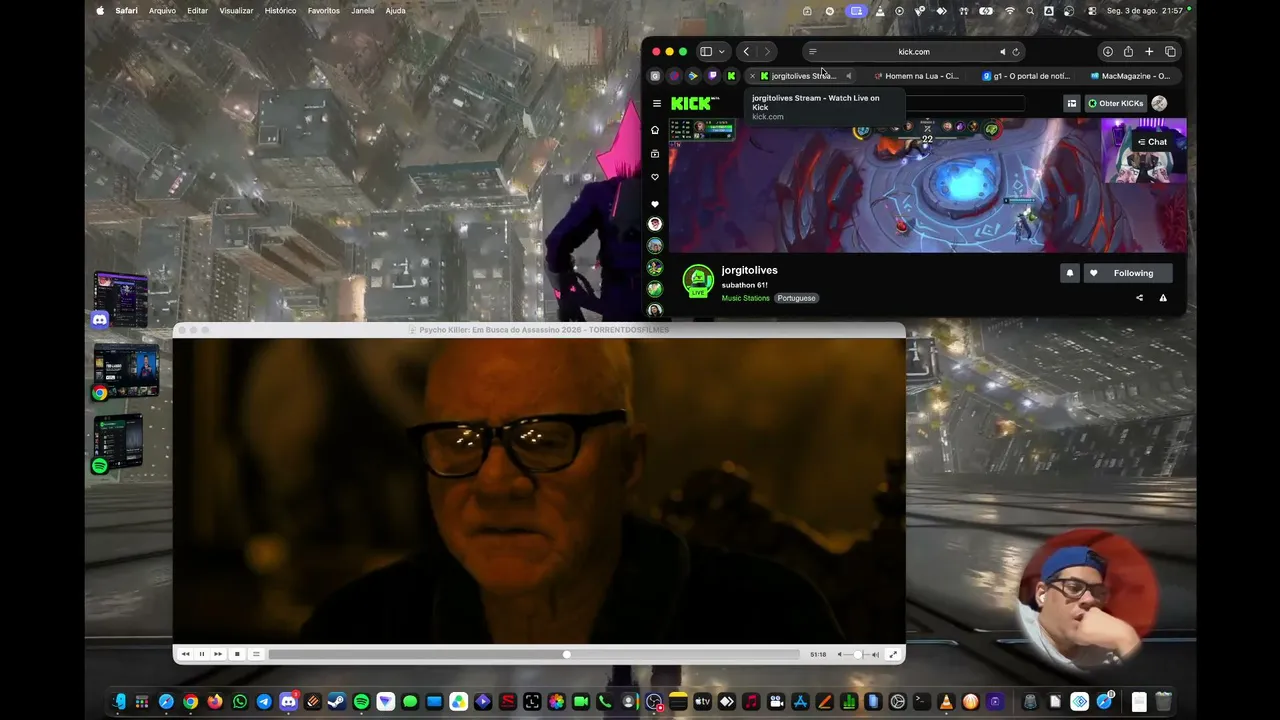
Task: Click the Following button
Action: click(1128, 273)
